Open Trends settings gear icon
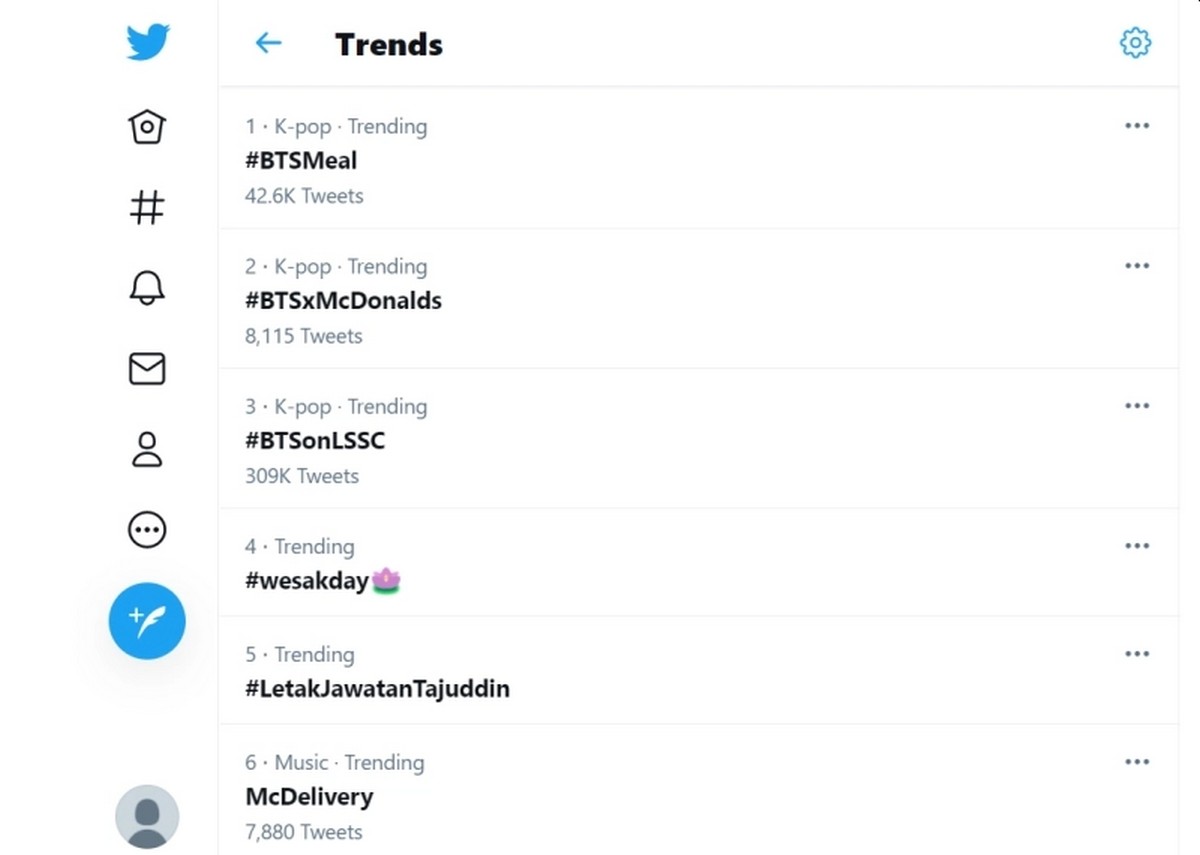Screen dimensions: 1200x855 coord(1135,43)
